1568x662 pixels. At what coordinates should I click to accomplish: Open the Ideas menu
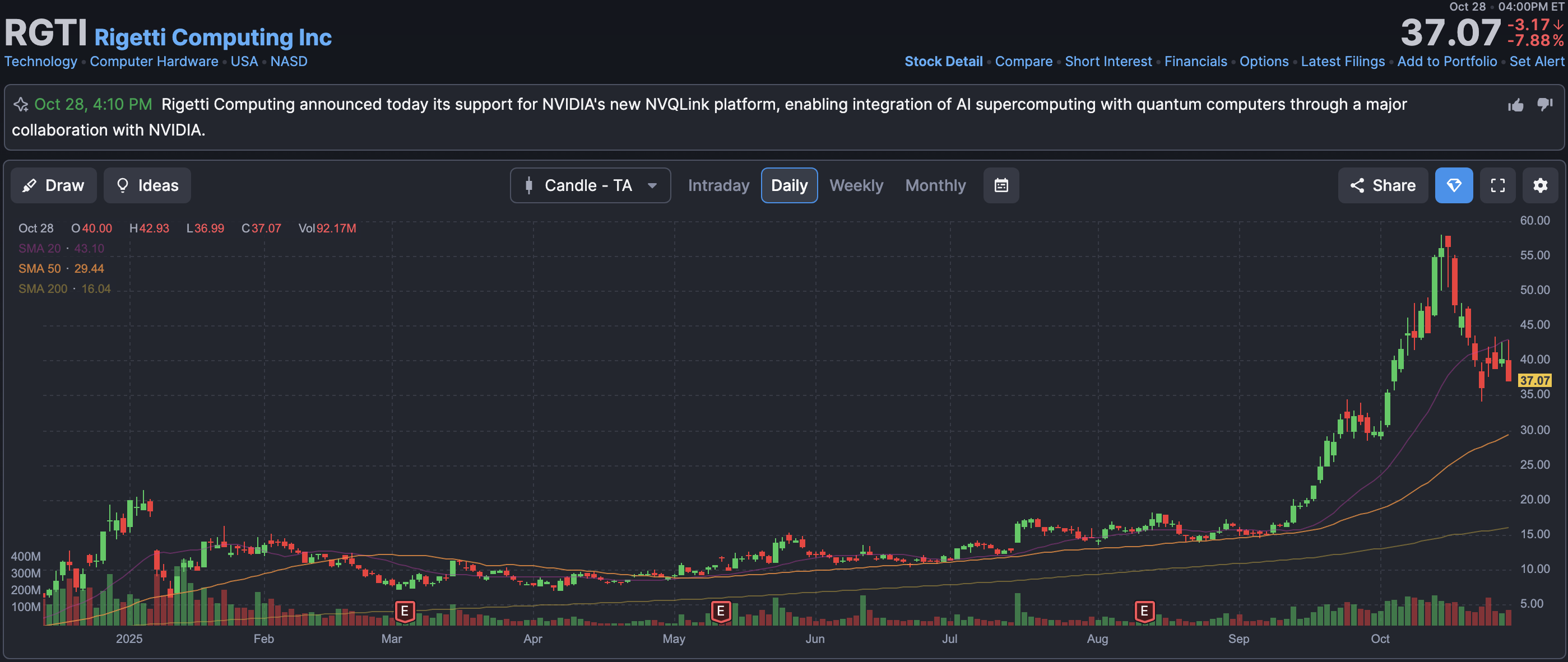point(147,185)
